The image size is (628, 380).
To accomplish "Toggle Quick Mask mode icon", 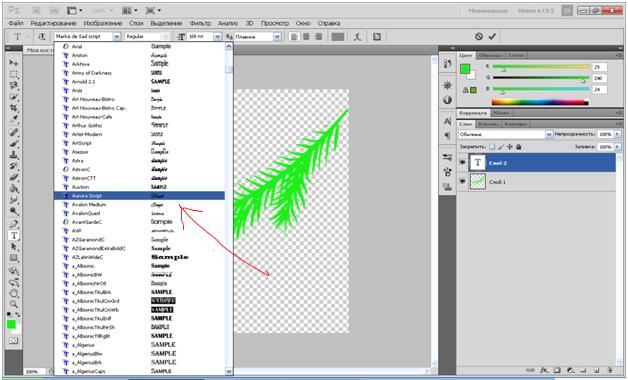I will coord(14,341).
